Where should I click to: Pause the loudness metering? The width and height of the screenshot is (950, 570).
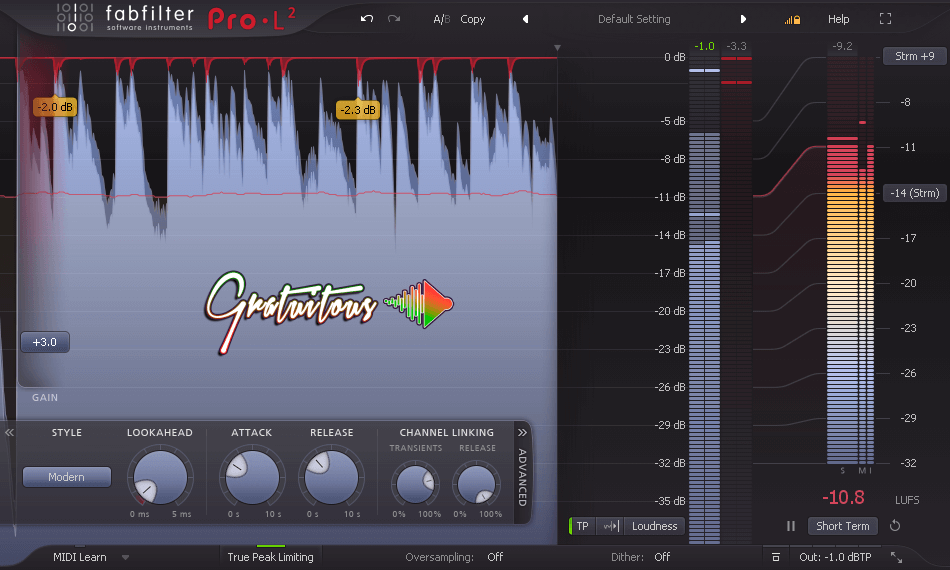click(x=791, y=526)
